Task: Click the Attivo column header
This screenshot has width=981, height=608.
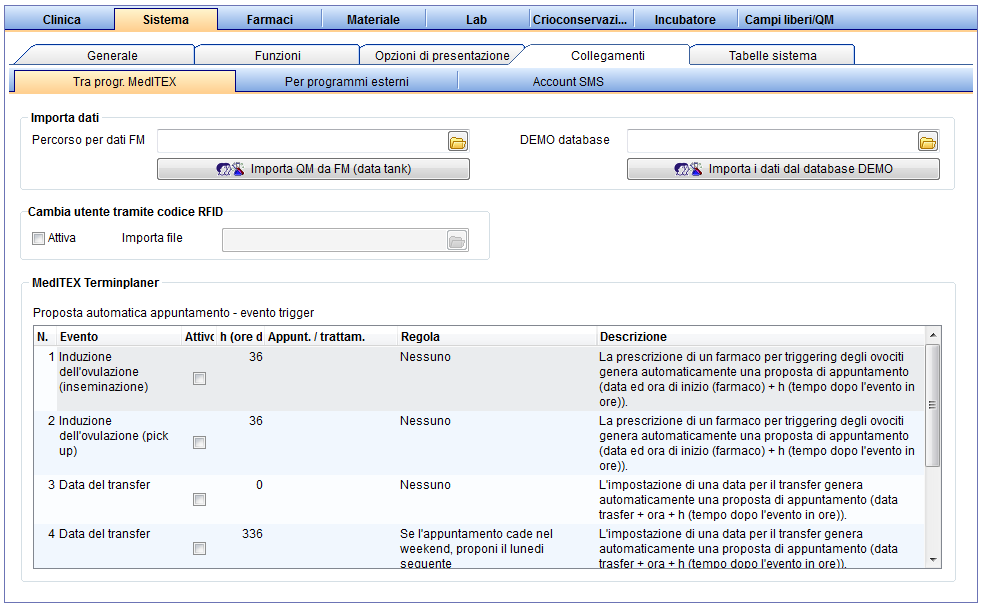Action: point(199,337)
